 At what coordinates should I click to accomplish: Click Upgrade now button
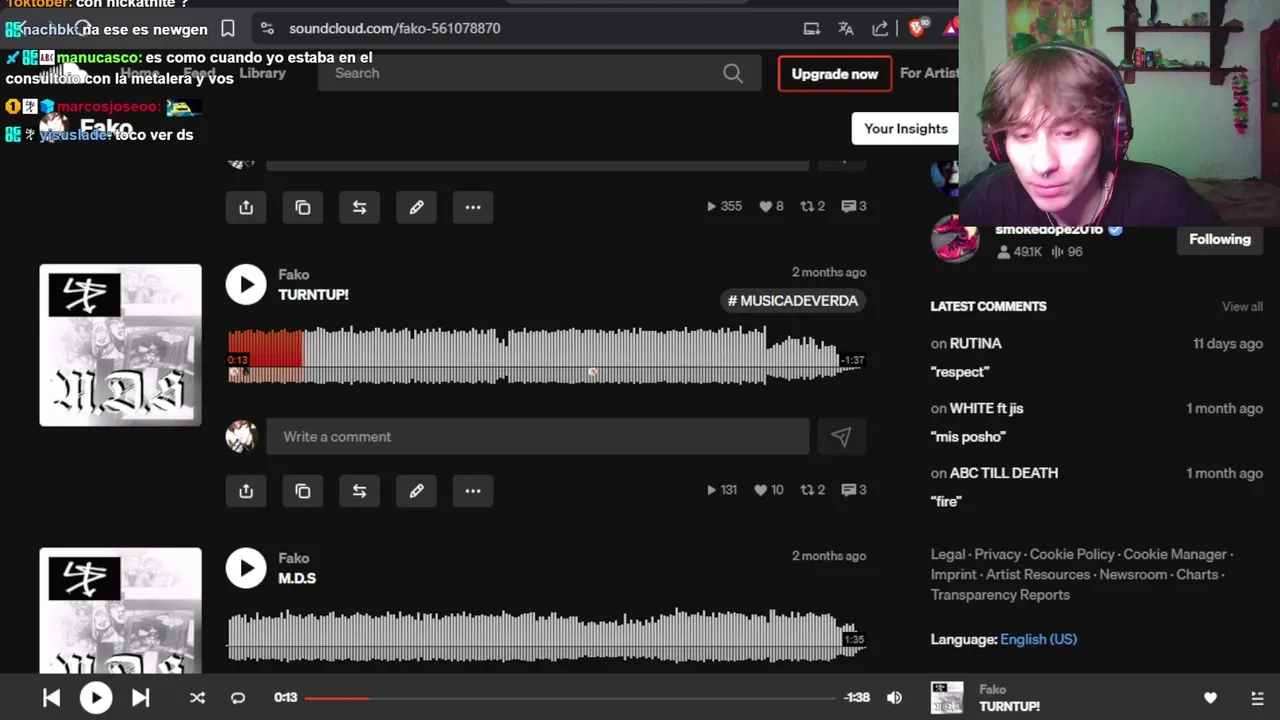pos(835,74)
